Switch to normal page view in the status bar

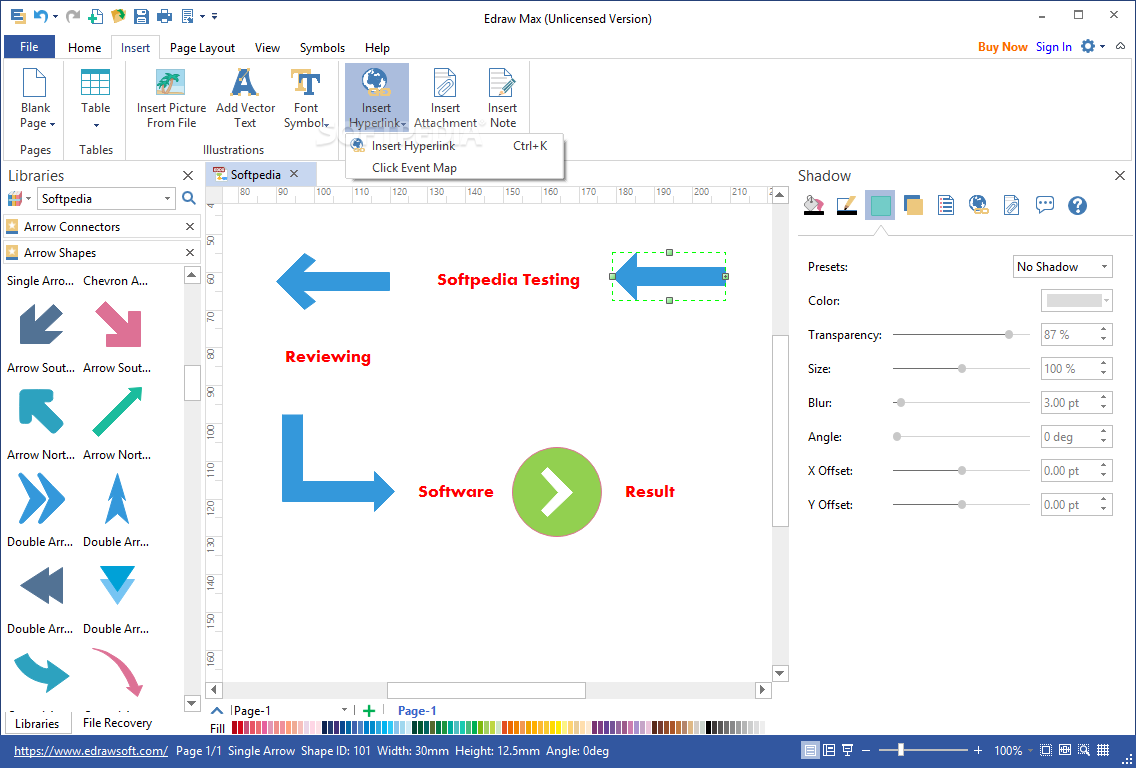811,751
